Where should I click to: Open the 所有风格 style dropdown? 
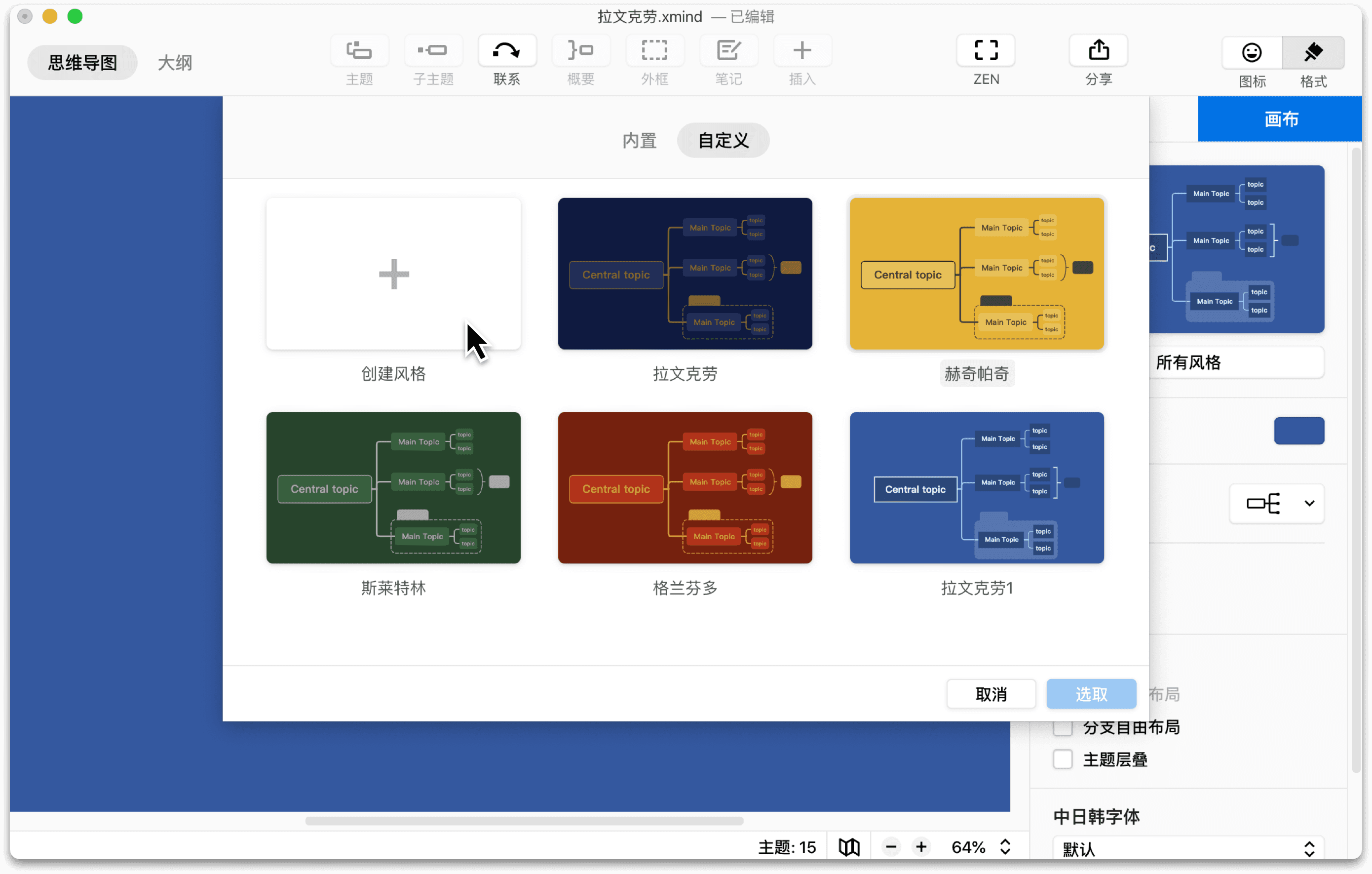pos(1238,362)
